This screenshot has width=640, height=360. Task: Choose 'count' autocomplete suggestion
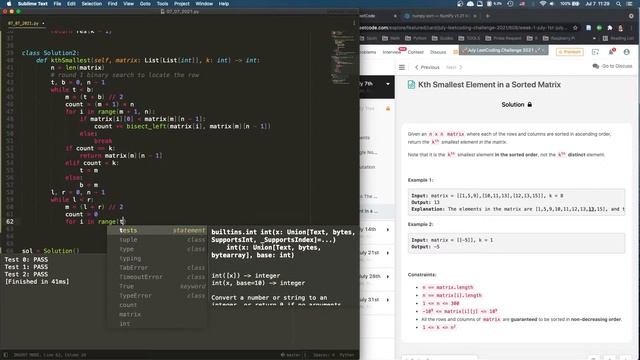pyautogui.click(x=157, y=305)
